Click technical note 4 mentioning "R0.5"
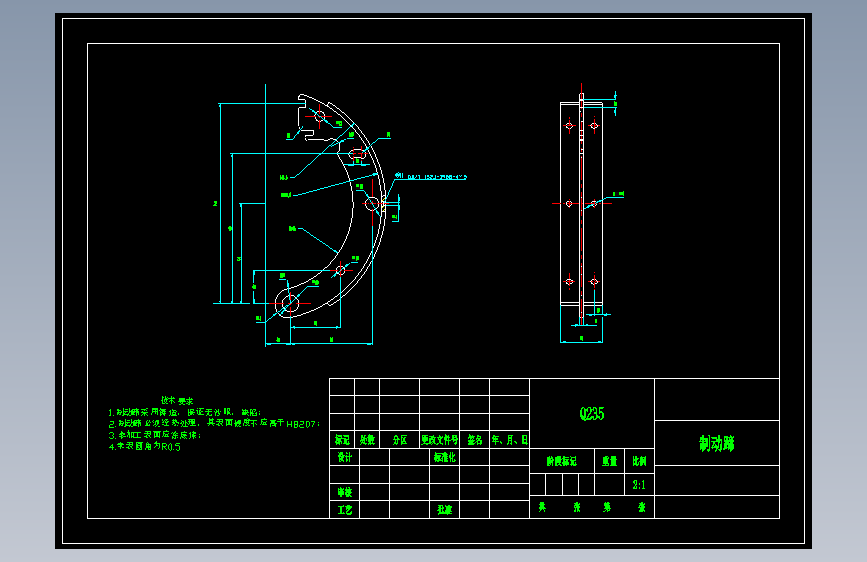The height and width of the screenshot is (562, 867). tap(144, 446)
